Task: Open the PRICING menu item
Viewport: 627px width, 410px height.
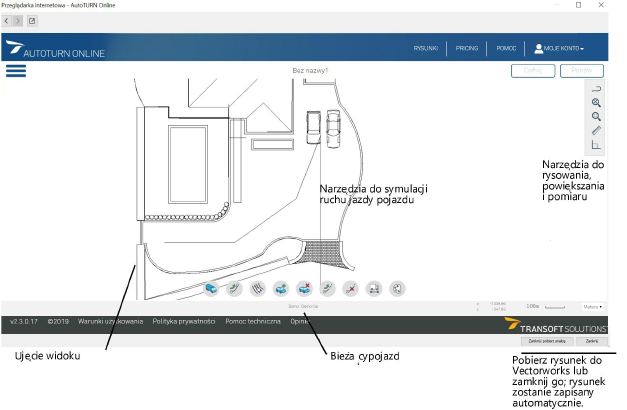Action: 467,48
